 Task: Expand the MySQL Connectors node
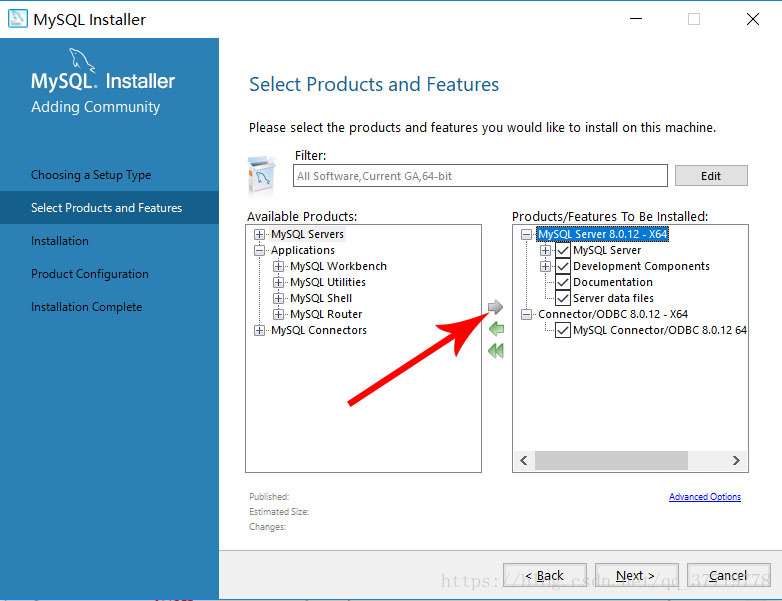click(259, 330)
